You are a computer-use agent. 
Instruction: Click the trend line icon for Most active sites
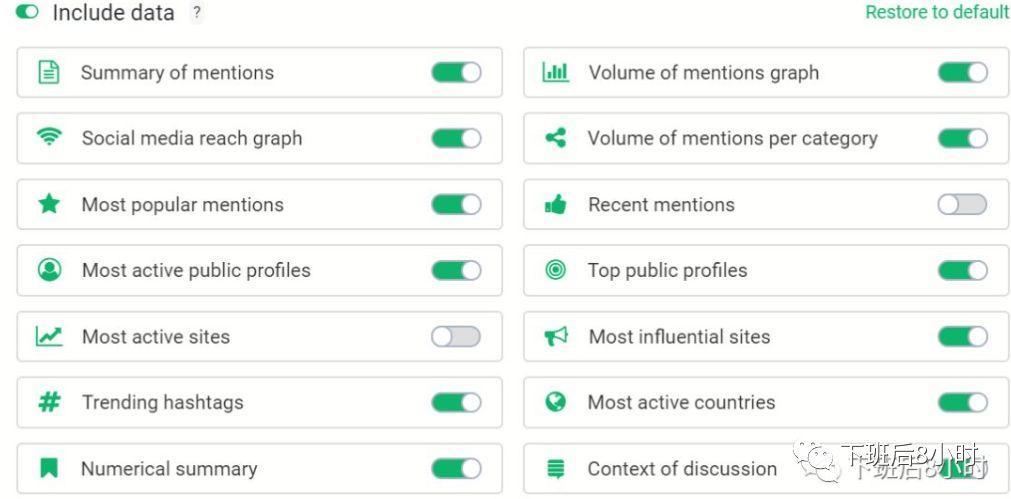(49, 336)
